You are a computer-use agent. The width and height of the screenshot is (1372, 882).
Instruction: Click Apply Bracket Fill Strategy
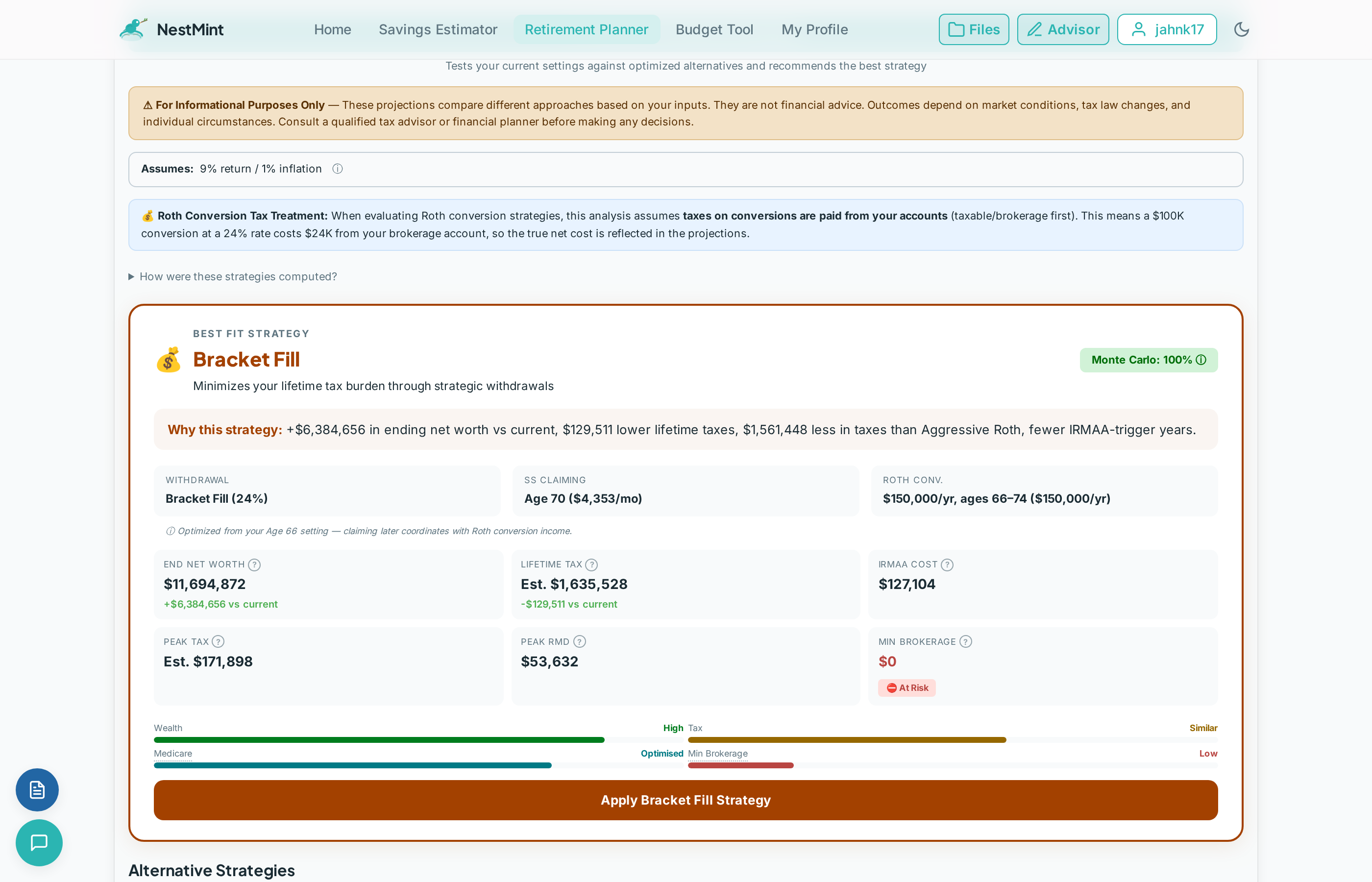click(686, 800)
